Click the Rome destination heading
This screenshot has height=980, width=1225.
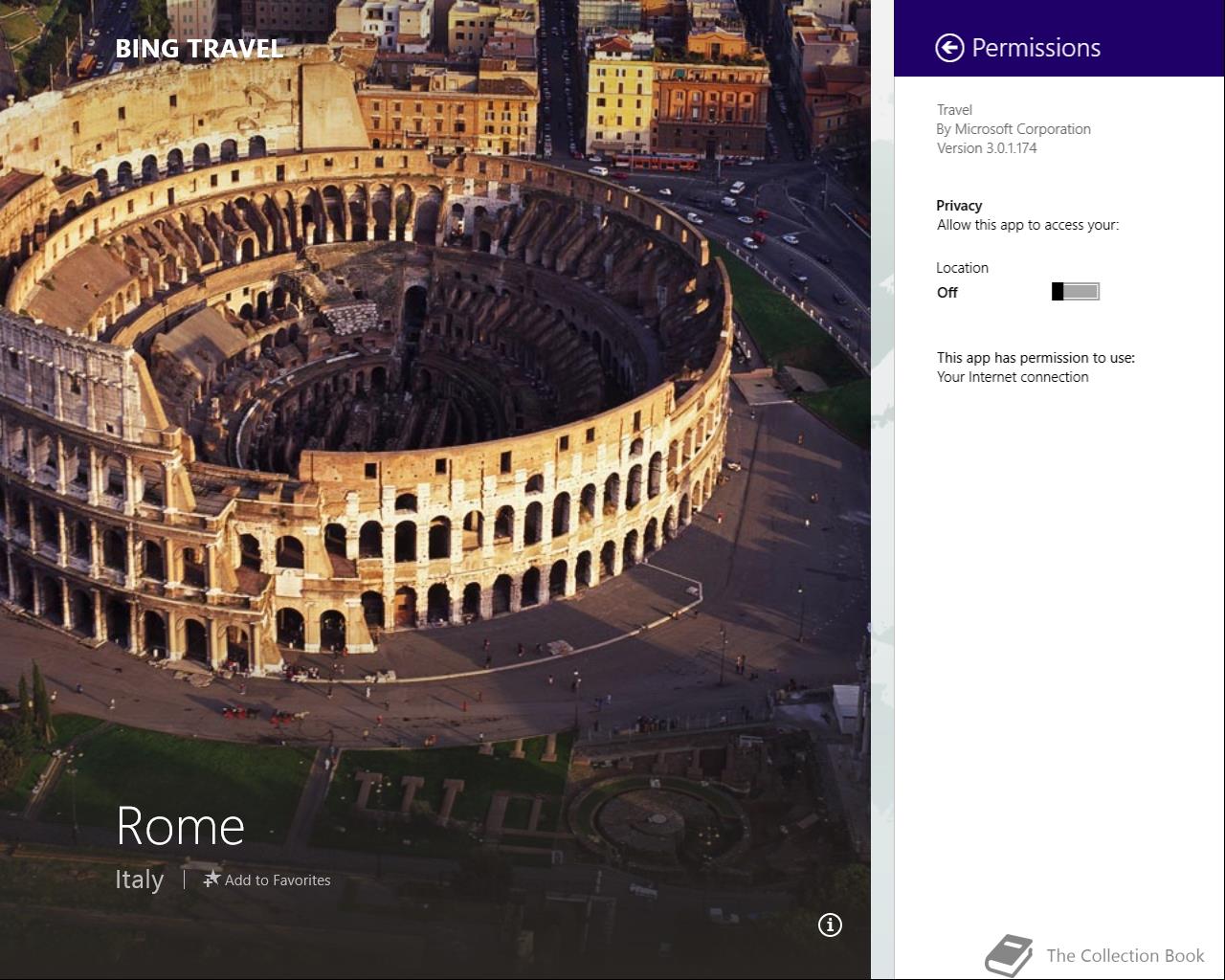180,826
